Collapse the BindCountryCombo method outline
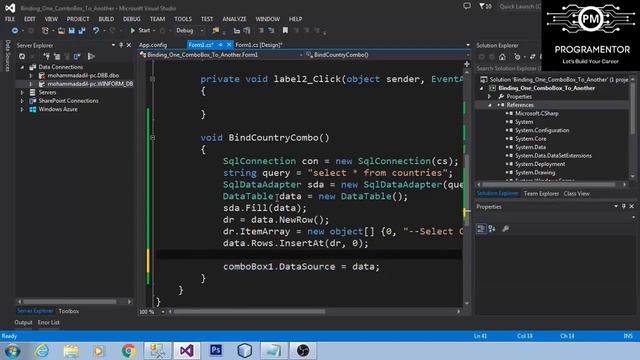 click(152, 138)
